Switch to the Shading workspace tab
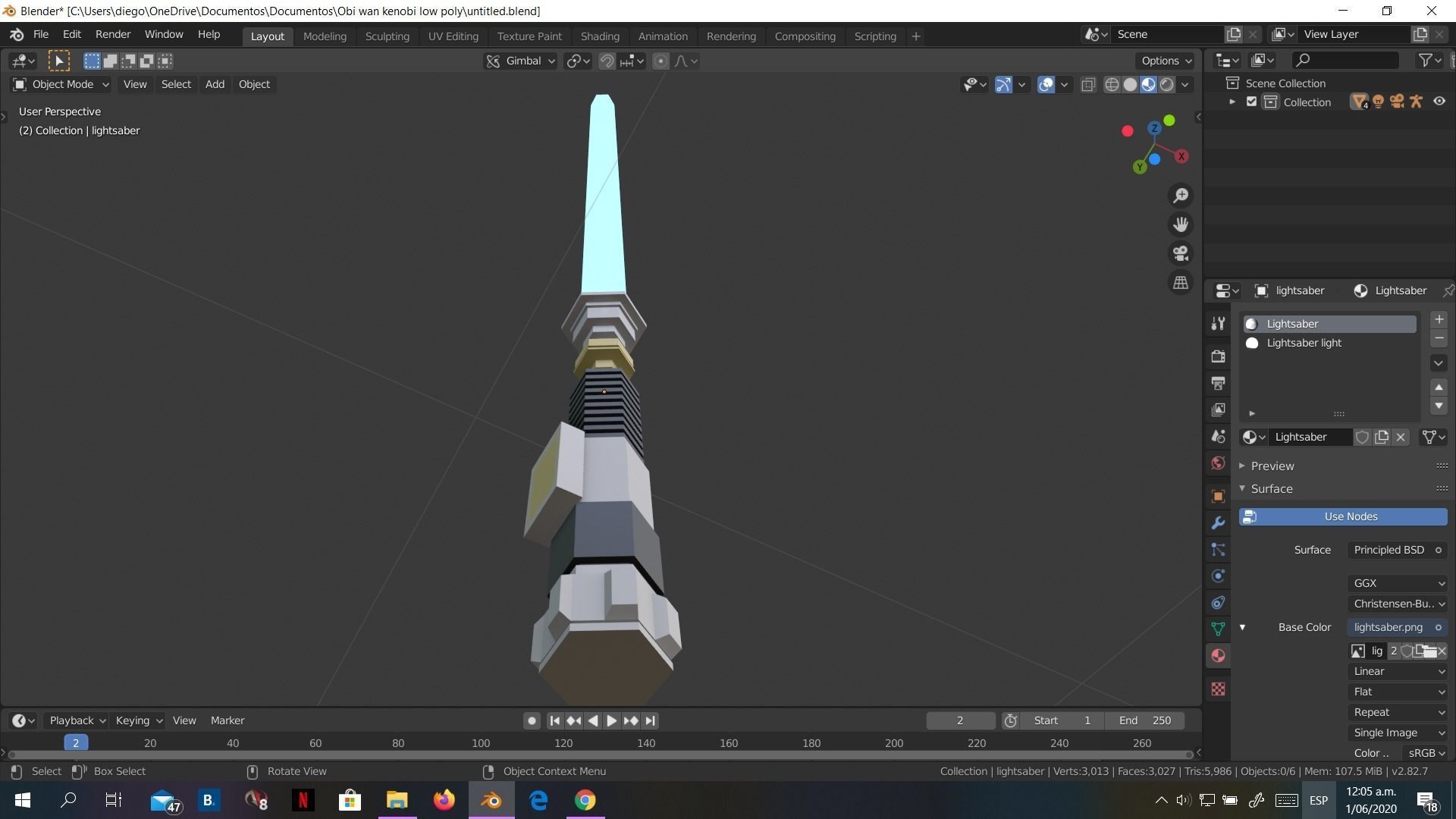 (x=599, y=36)
